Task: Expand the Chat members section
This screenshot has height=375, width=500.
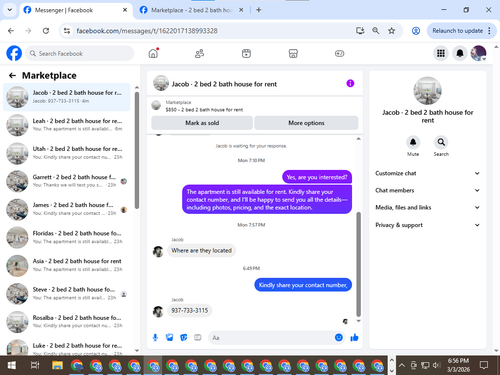Action: pos(427,190)
